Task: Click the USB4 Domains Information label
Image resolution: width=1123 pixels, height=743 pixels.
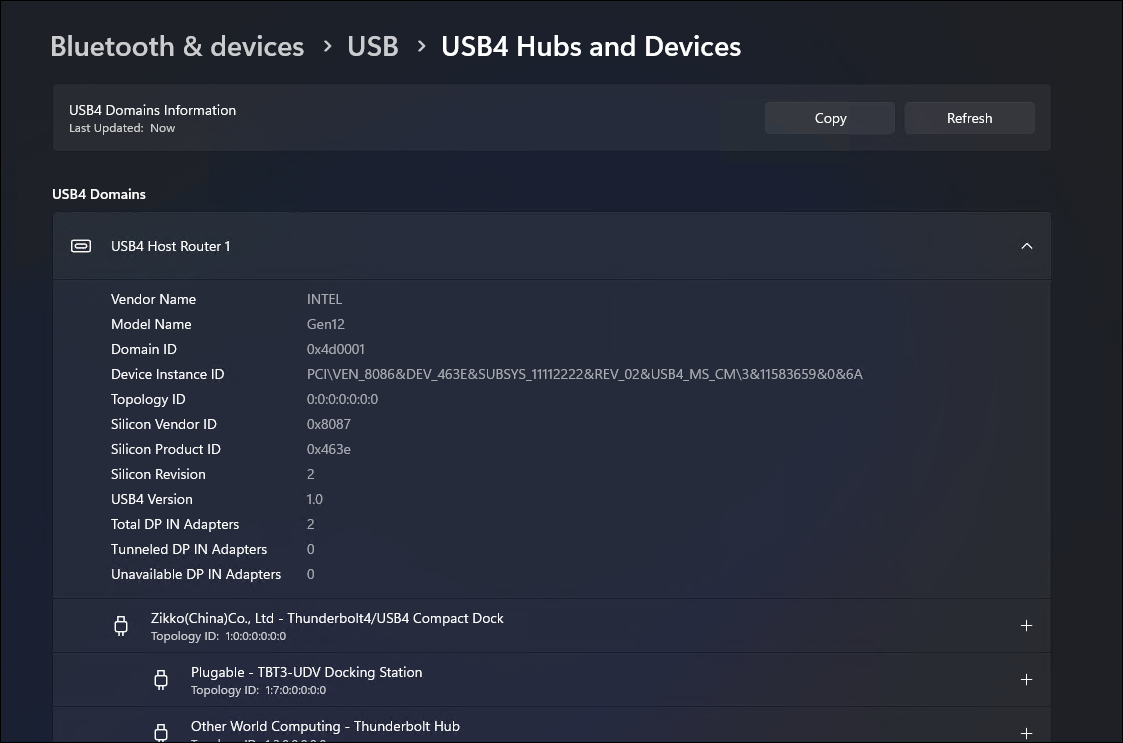Action: click(152, 110)
